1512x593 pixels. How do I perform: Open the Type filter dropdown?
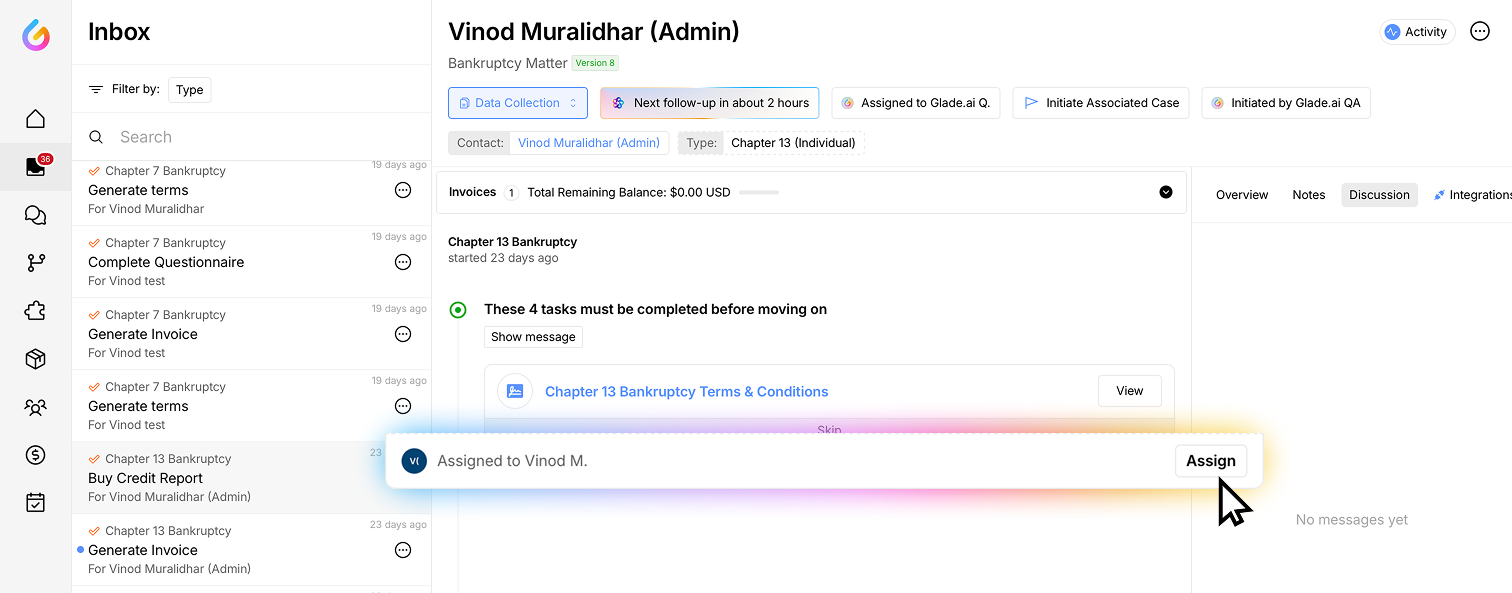[189, 89]
